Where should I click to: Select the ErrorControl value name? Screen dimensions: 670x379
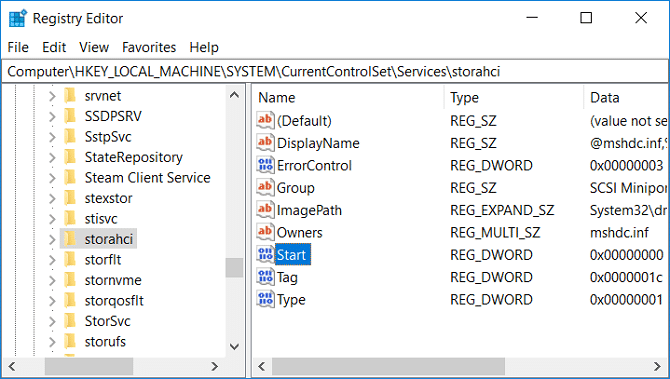[314, 165]
